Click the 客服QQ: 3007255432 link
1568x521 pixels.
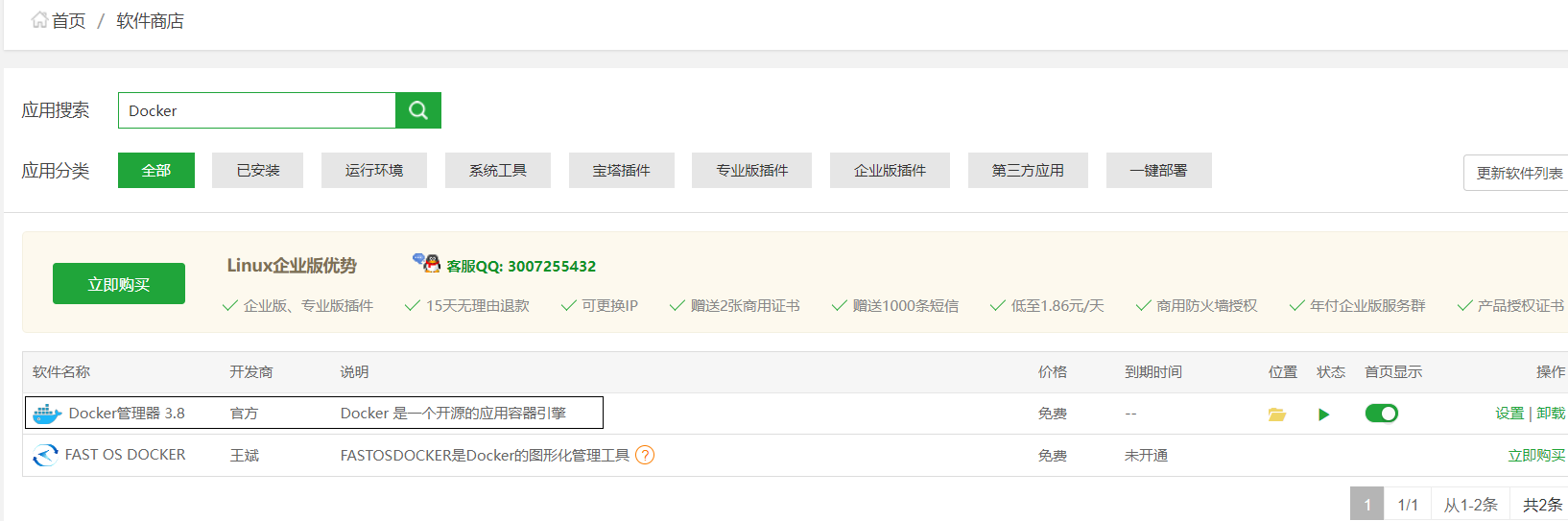click(x=521, y=267)
